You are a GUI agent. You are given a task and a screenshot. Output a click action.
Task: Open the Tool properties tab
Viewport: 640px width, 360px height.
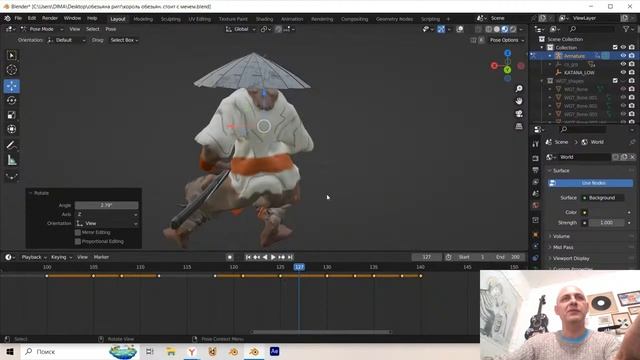[536, 144]
